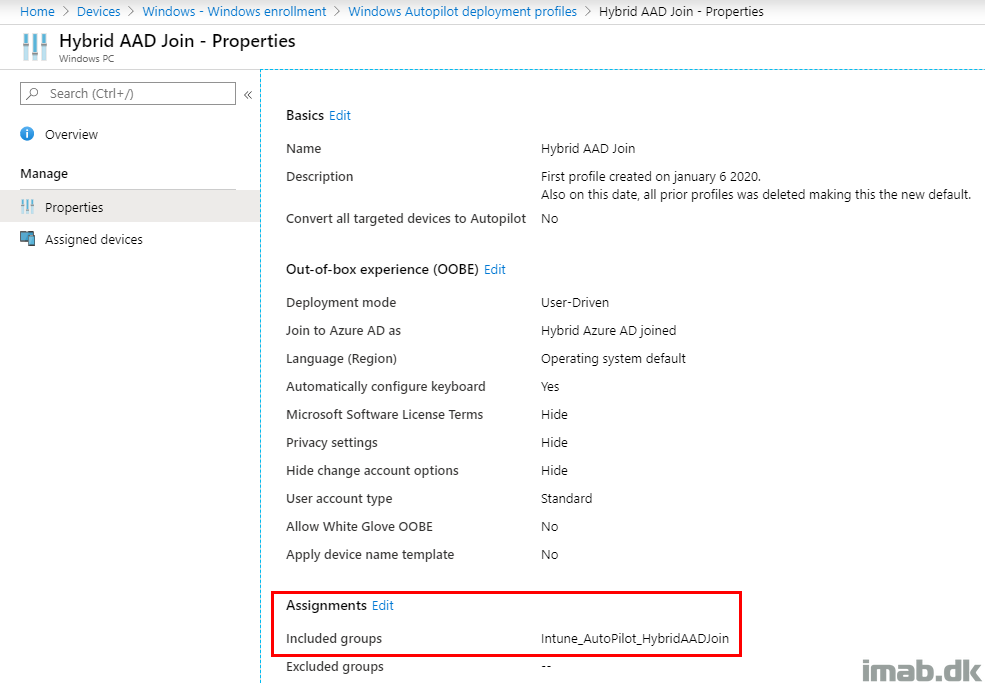Click the Hybrid Azure AD joined value
Image resolution: width=985 pixels, height=683 pixels.
[609, 331]
